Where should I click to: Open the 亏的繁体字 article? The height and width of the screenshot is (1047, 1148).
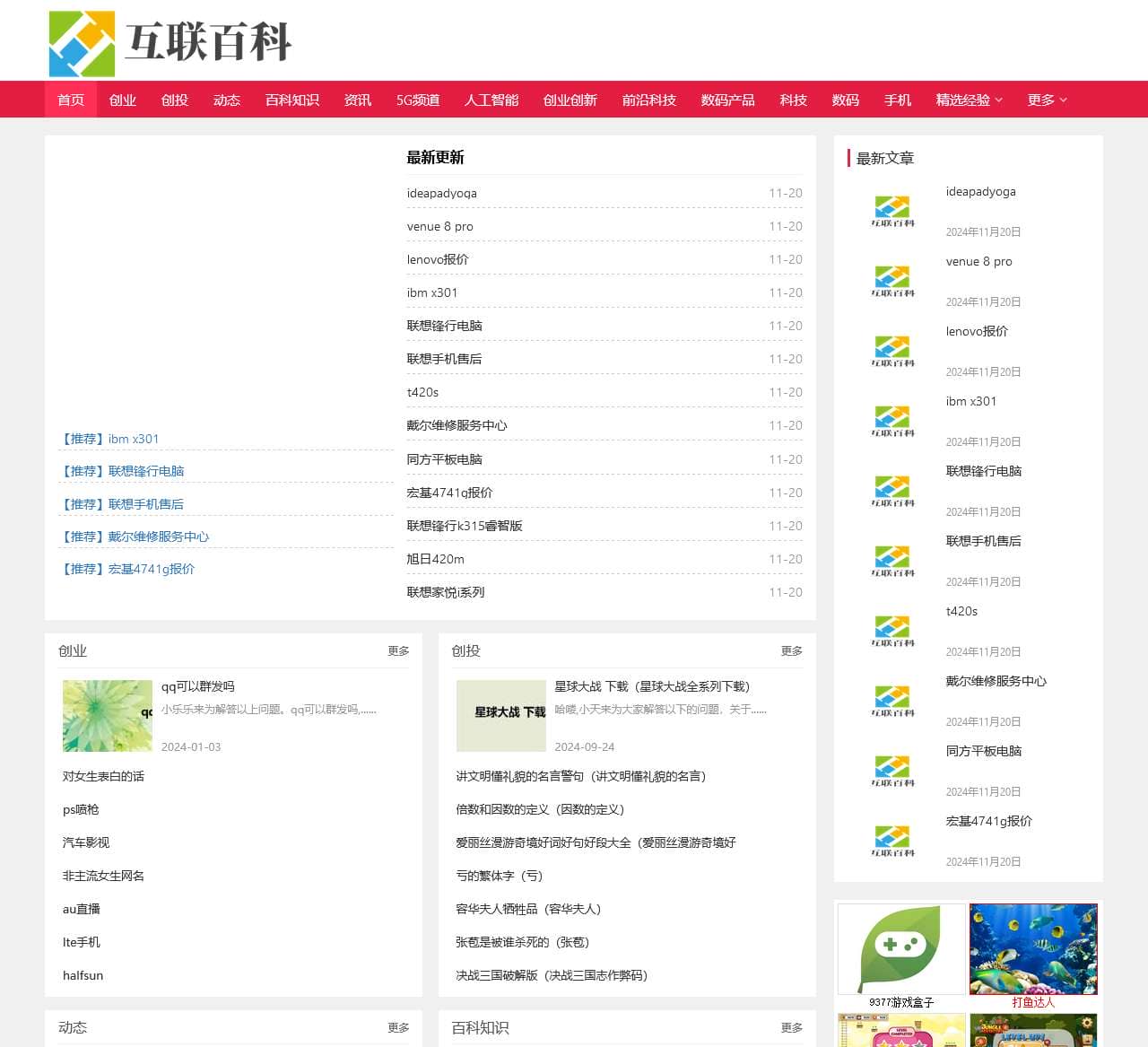500,876
